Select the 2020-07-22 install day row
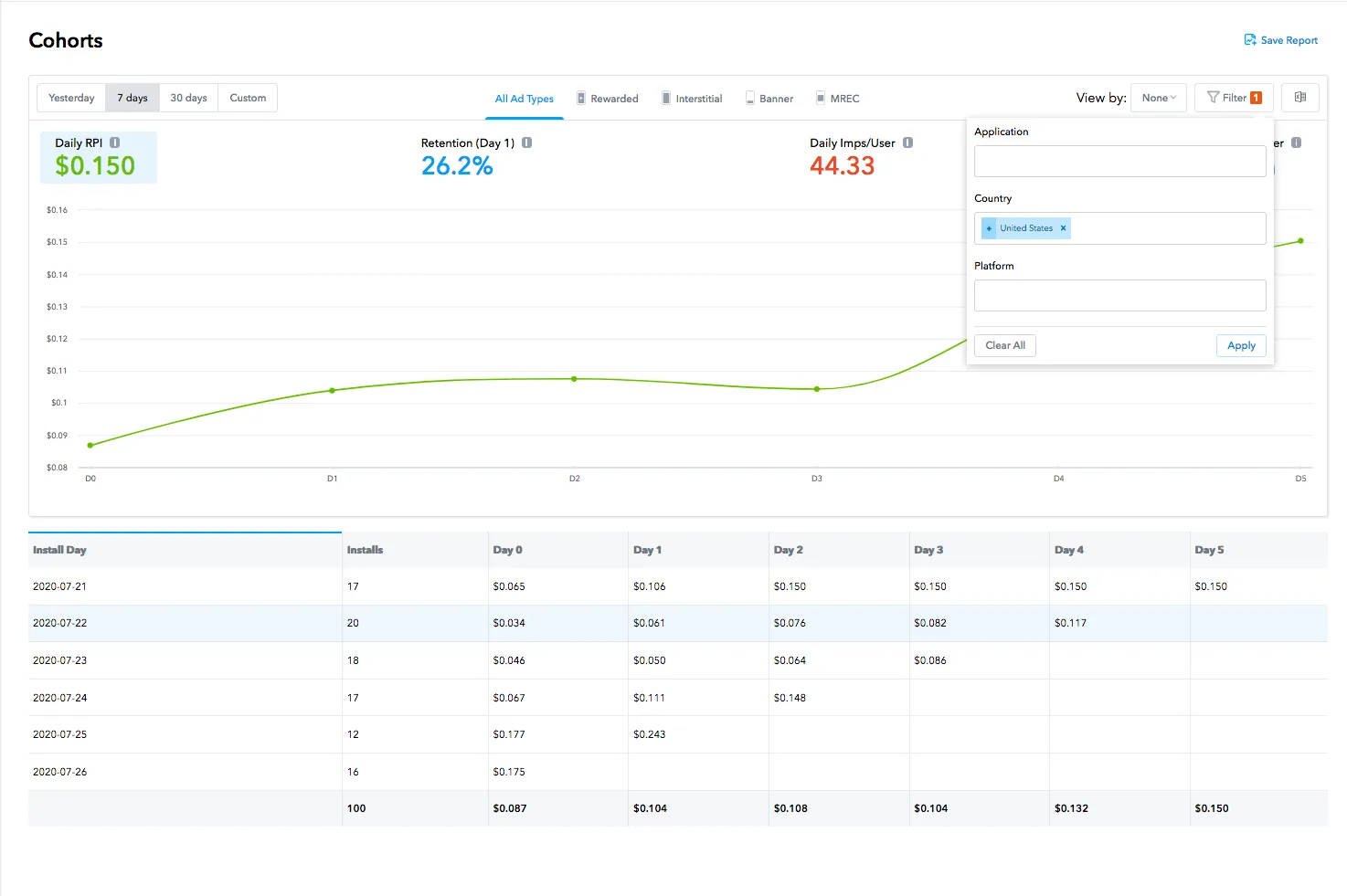 (678, 623)
